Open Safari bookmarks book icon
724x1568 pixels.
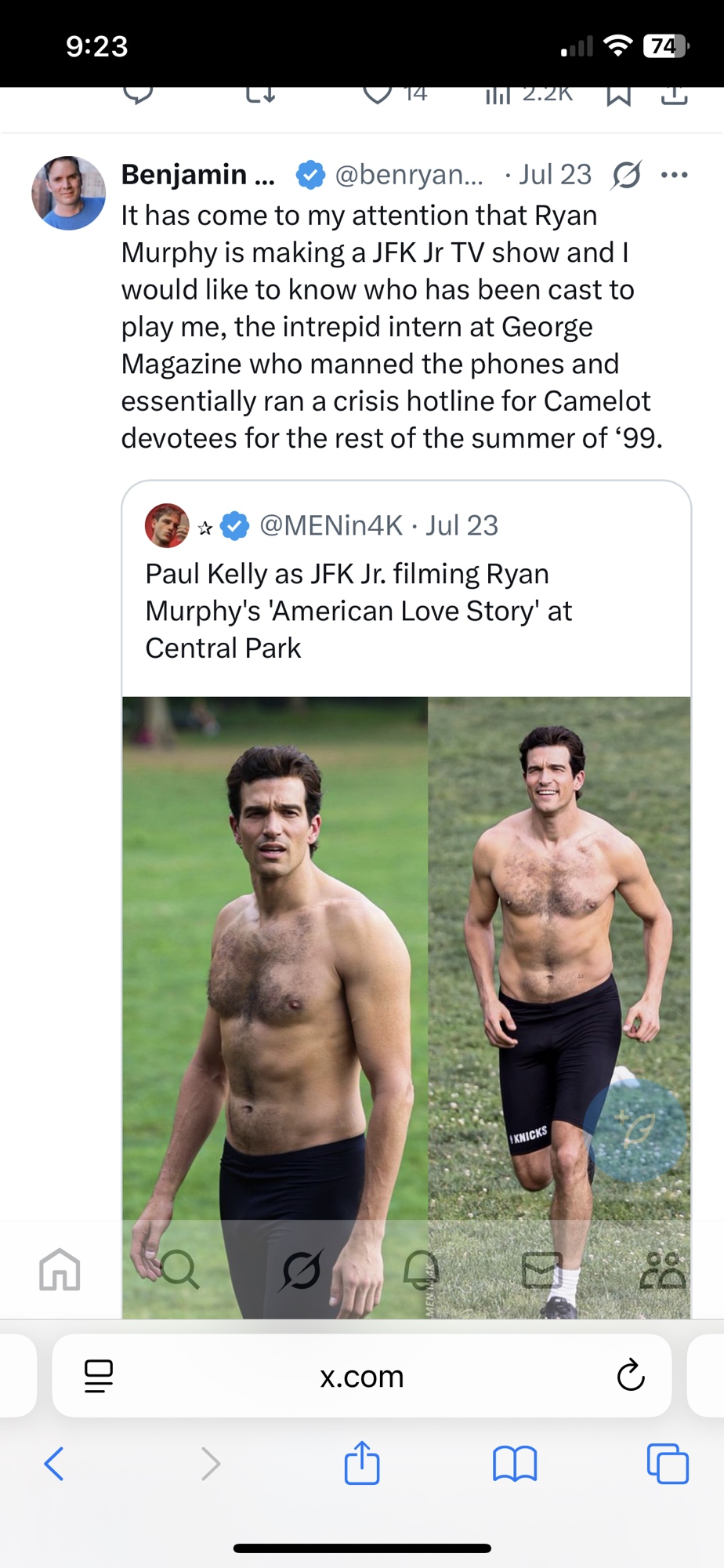515,1463
